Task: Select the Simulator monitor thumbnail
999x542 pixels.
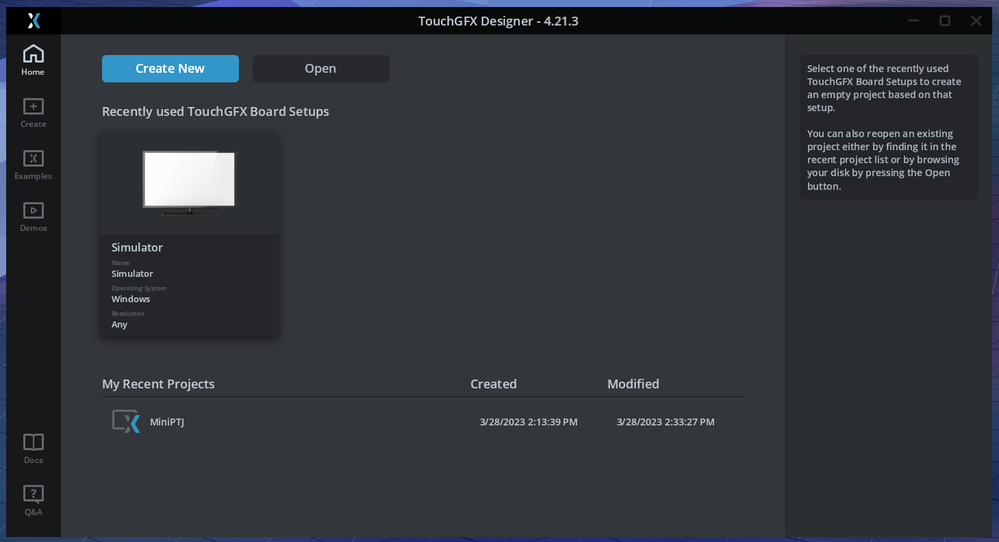Action: [x=189, y=183]
